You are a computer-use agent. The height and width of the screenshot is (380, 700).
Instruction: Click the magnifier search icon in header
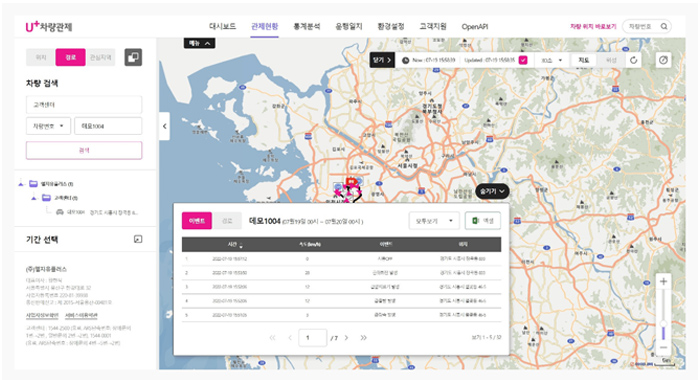click(x=664, y=26)
